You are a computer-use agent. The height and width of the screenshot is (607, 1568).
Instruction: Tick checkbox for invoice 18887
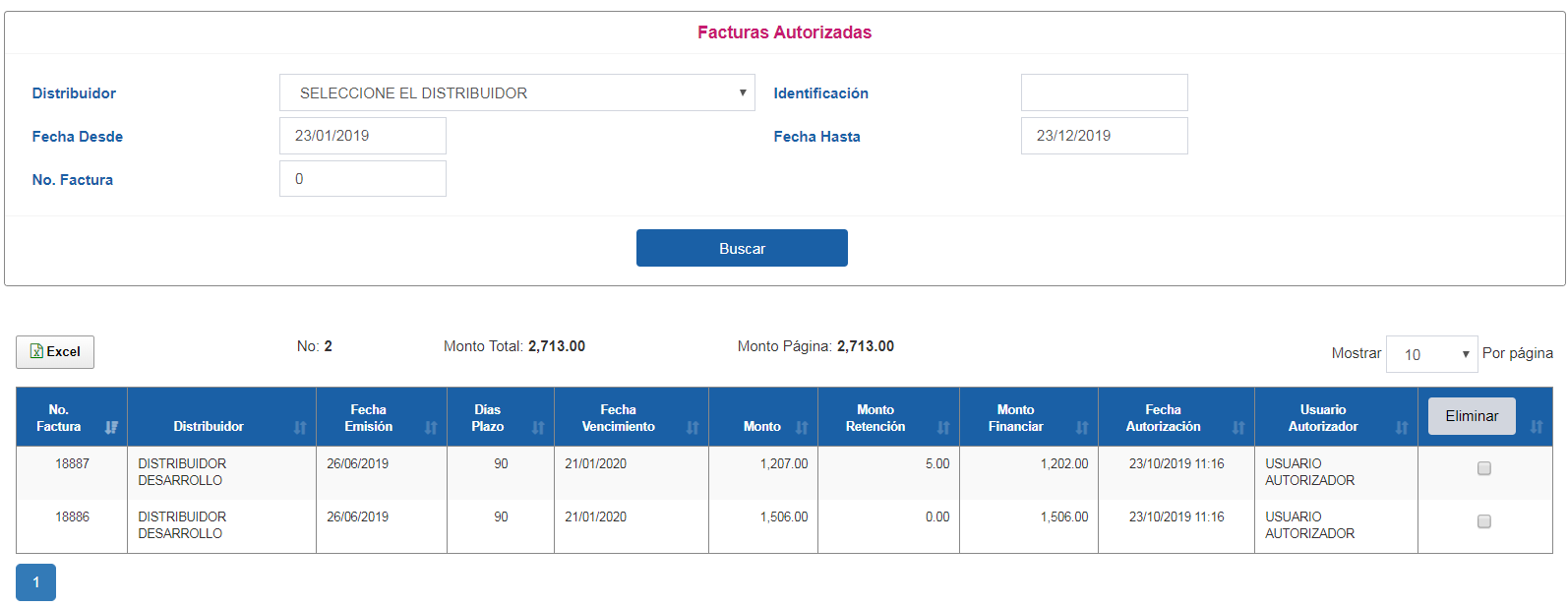point(1484,468)
